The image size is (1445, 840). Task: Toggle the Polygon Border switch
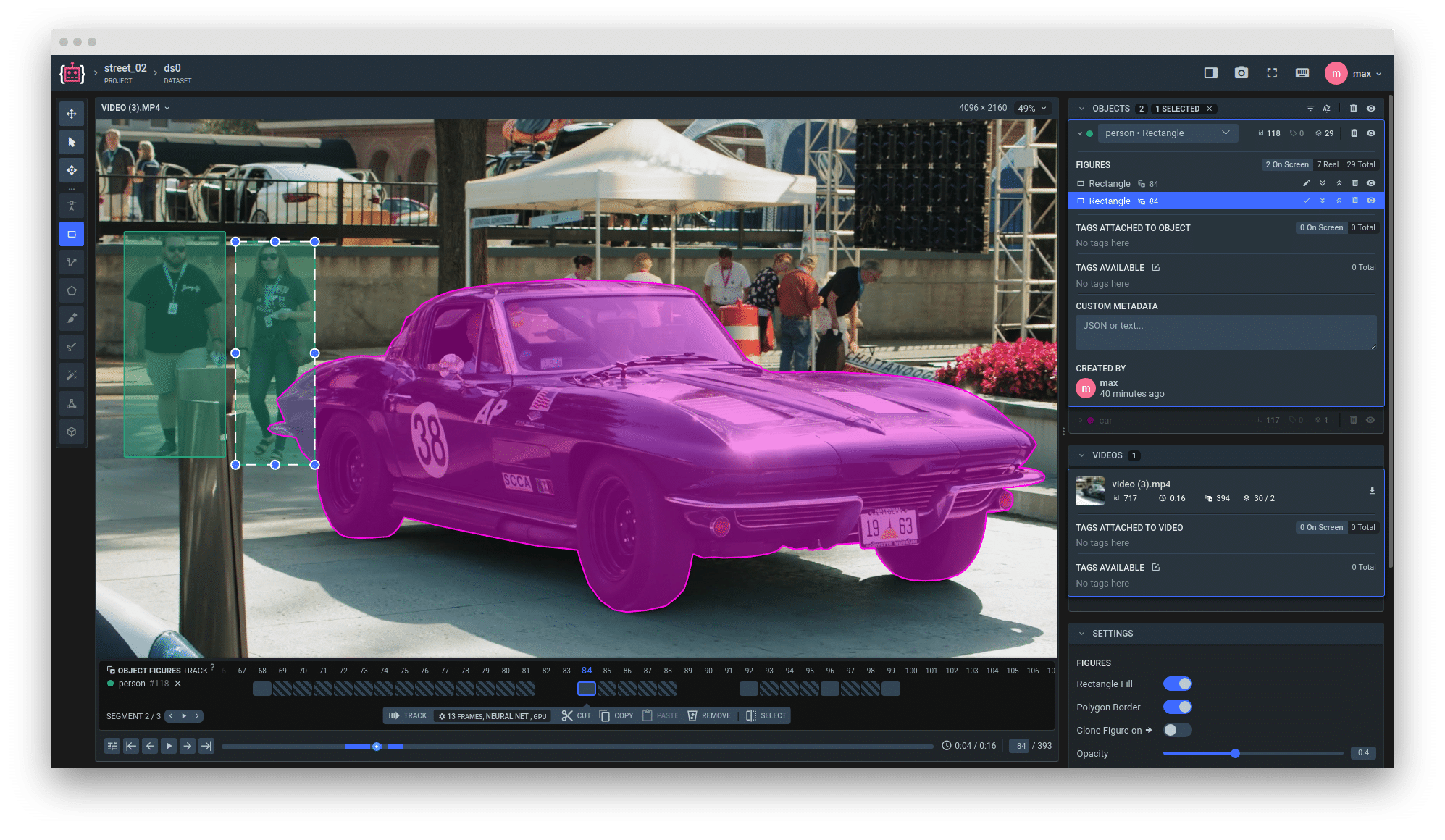click(x=1178, y=707)
